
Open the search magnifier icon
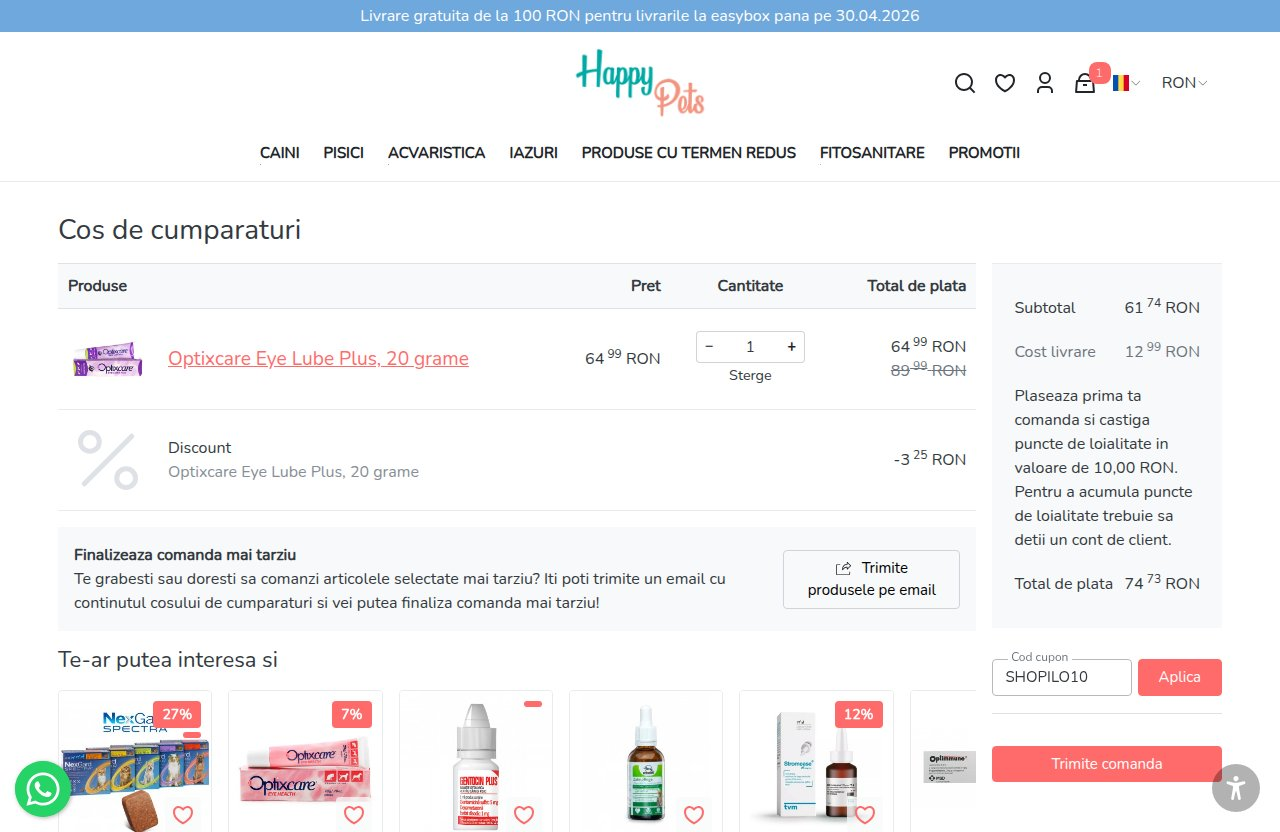click(965, 83)
